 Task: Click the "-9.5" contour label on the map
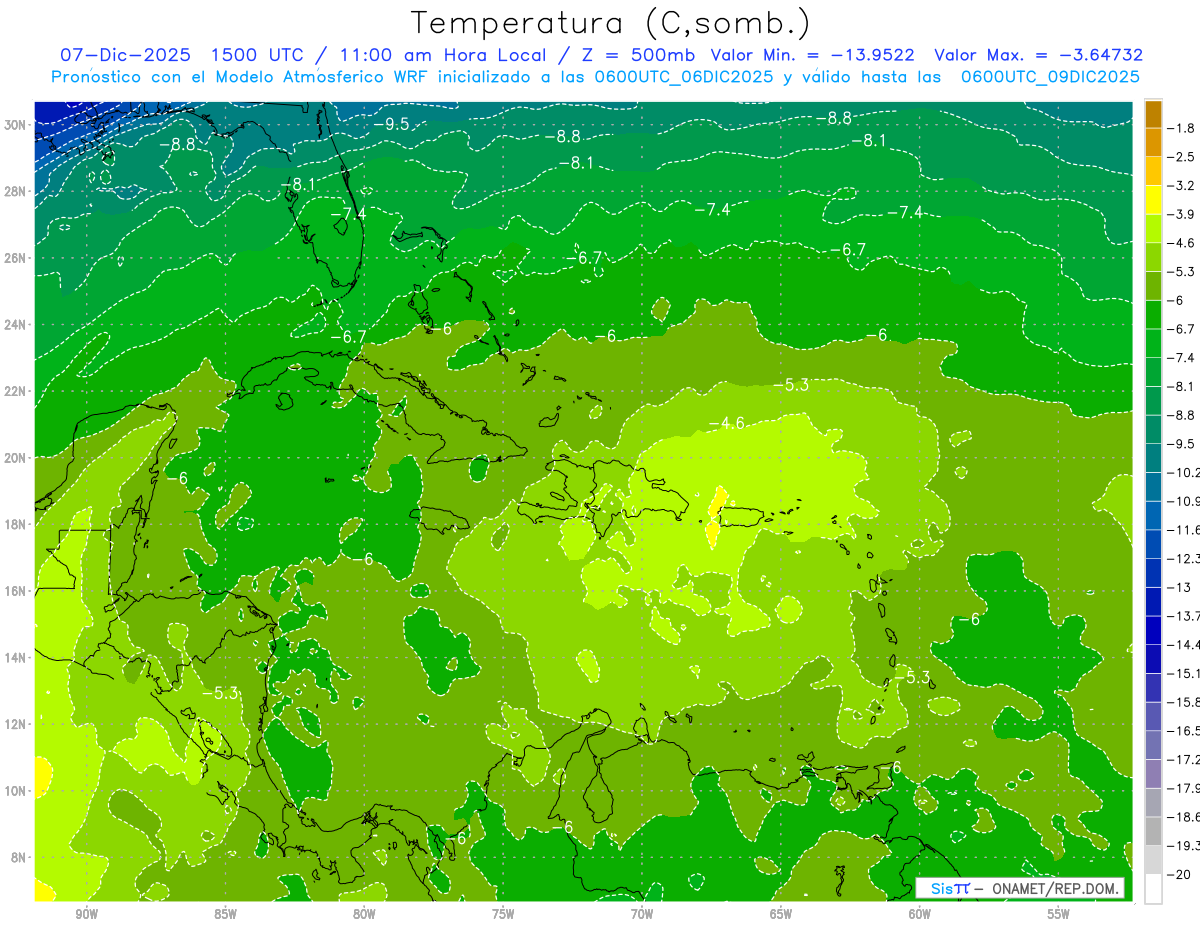[x=393, y=124]
